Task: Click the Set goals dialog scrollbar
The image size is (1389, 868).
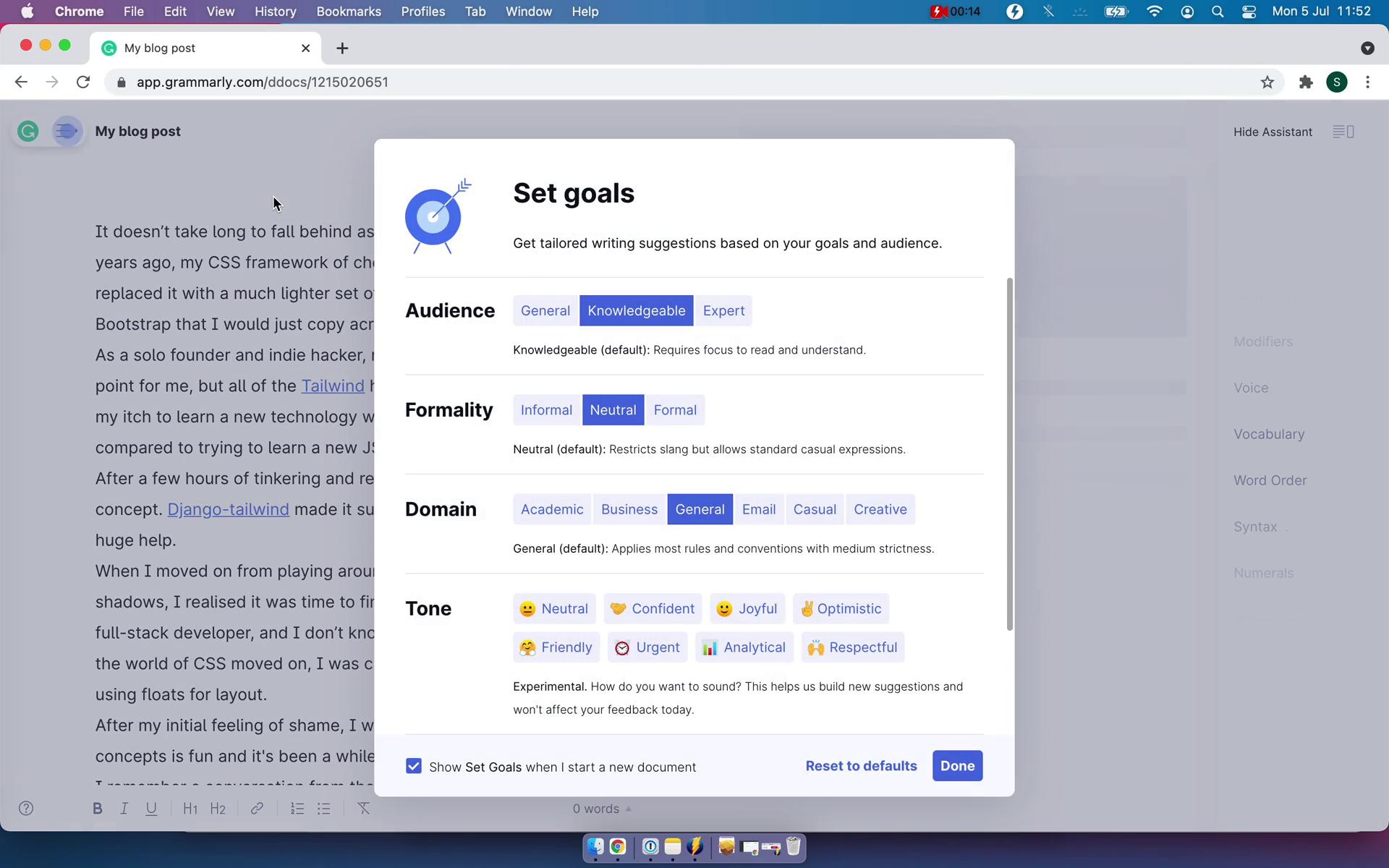Action: point(1010,454)
